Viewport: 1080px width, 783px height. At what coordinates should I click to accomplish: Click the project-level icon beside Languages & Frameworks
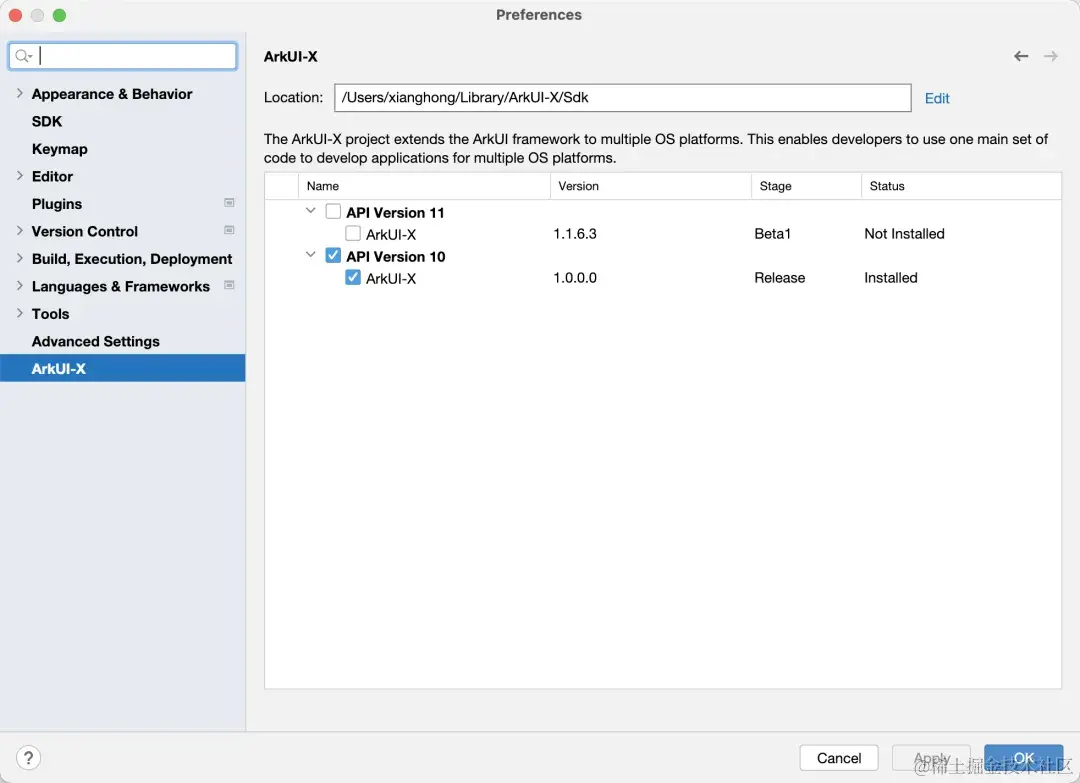tap(229, 285)
